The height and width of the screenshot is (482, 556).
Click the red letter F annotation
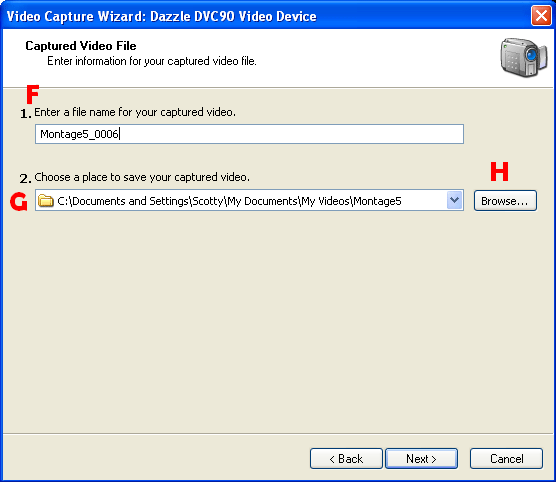tap(33, 94)
